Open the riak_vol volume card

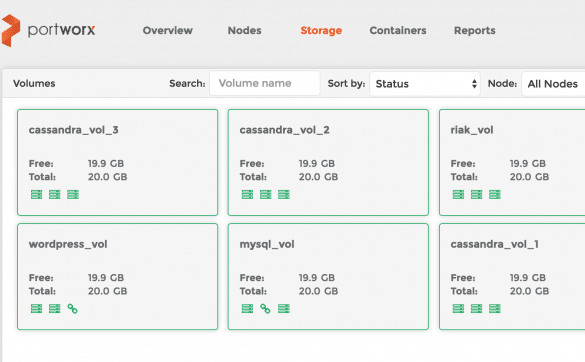(512, 162)
